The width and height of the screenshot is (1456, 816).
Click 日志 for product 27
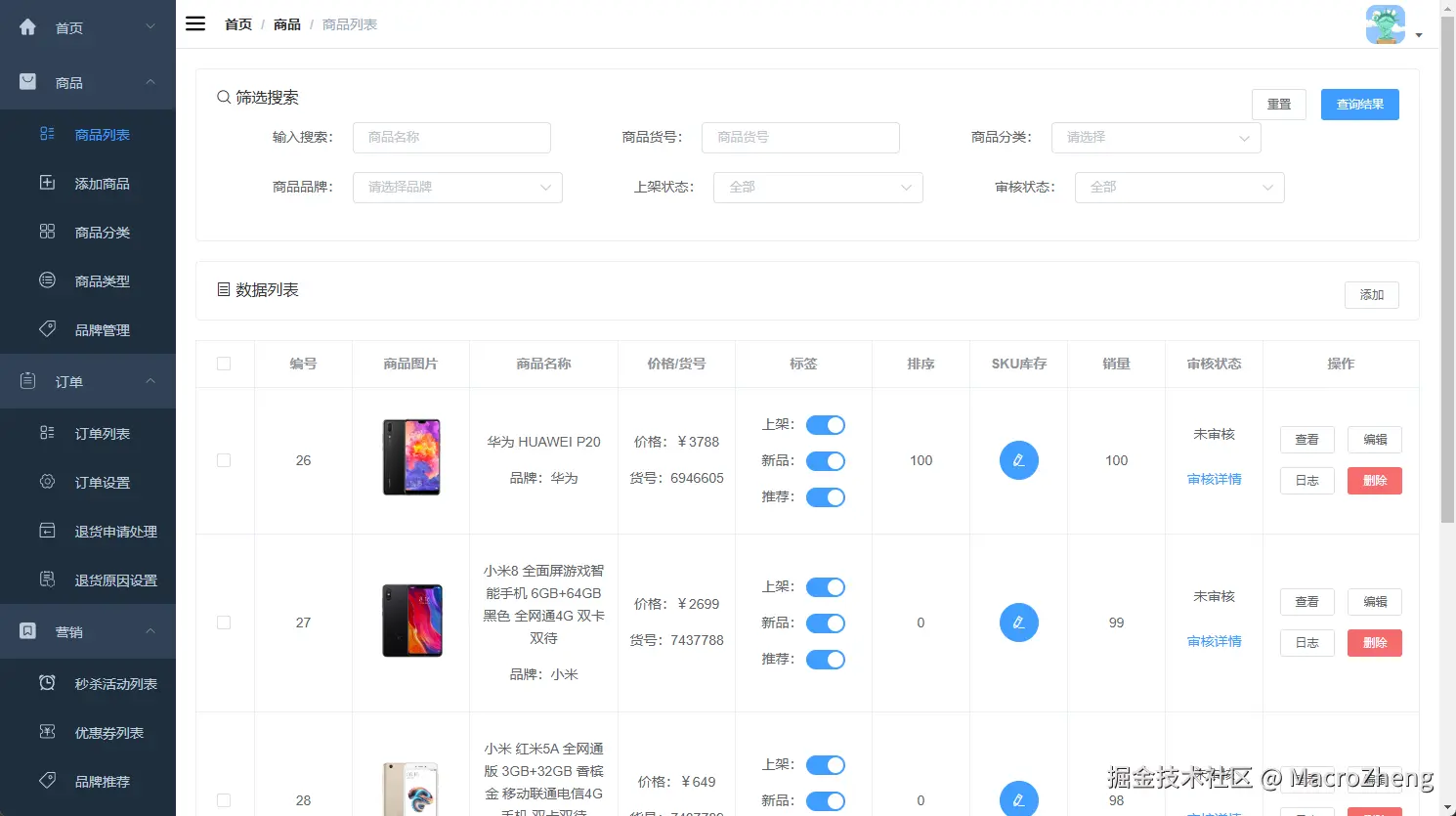point(1306,643)
